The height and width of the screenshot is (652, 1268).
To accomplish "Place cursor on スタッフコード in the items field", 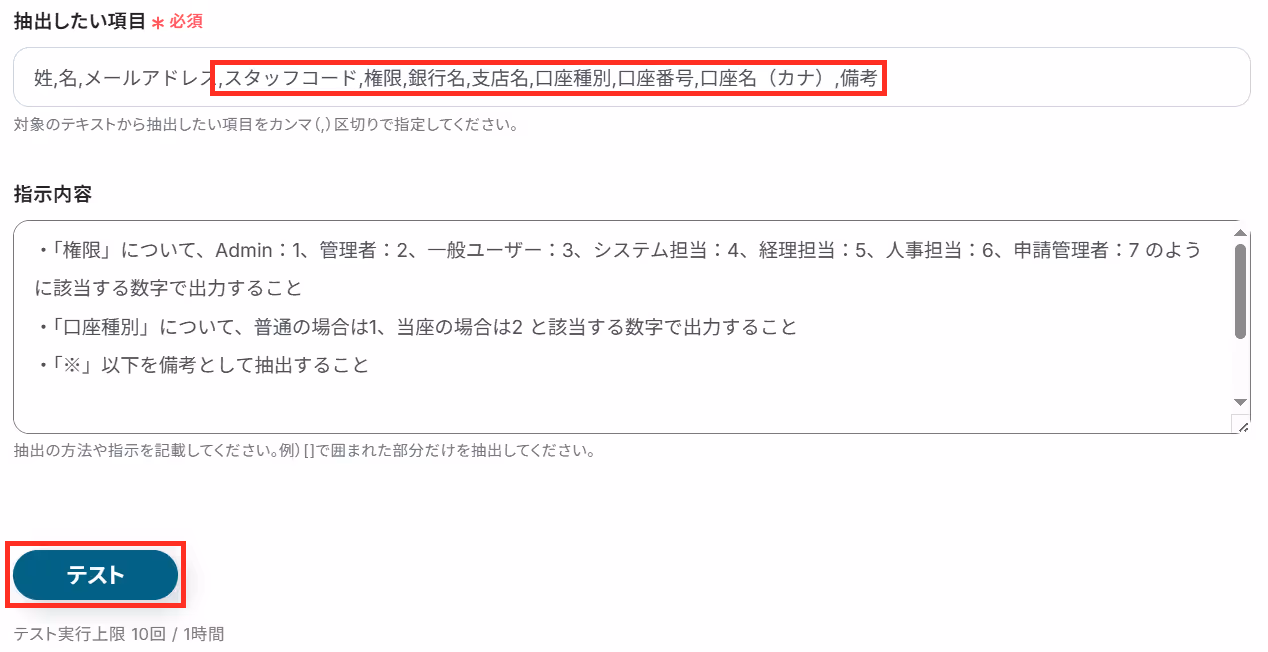I will pyautogui.click(x=290, y=78).
